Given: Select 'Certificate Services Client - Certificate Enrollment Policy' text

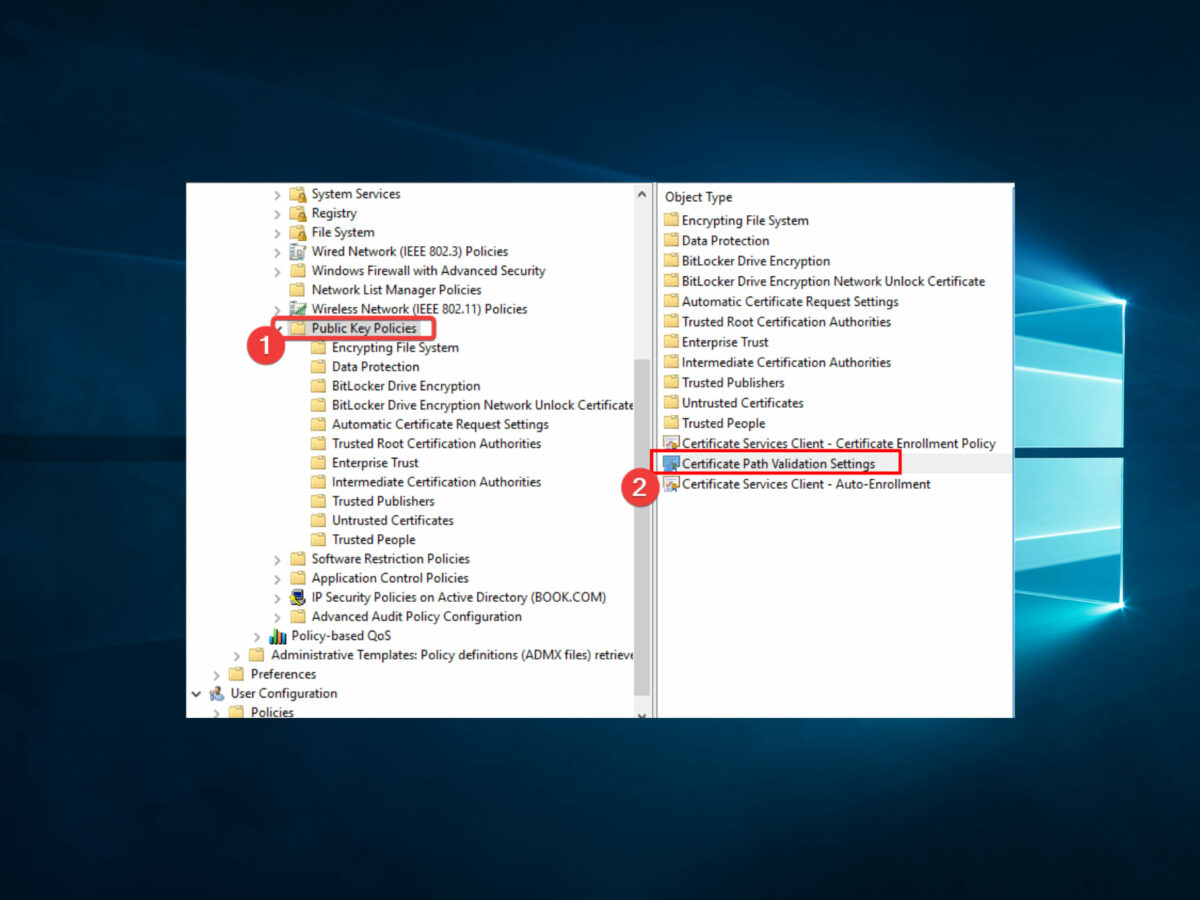Looking at the screenshot, I should coord(839,443).
